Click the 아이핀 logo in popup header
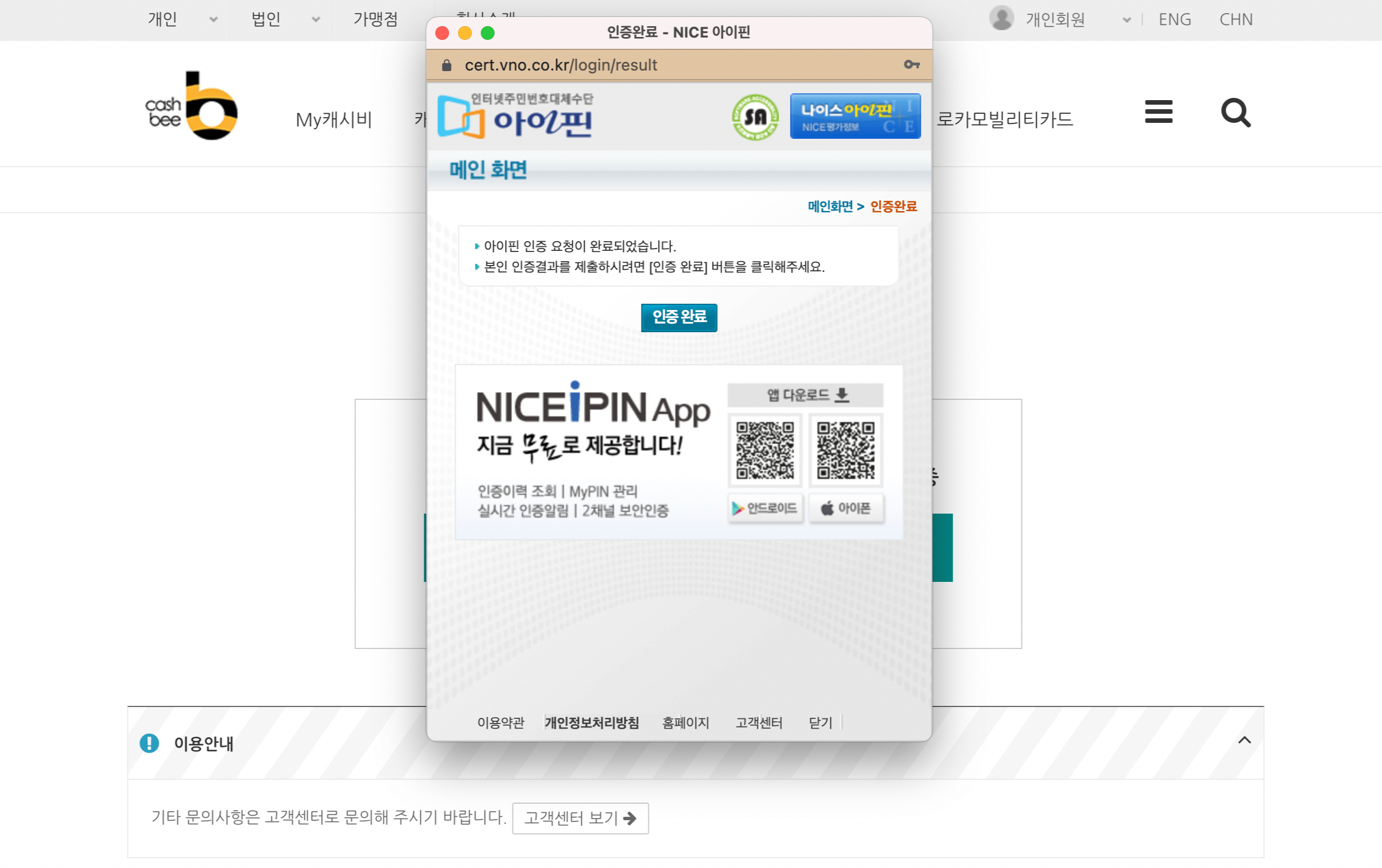The width and height of the screenshot is (1382, 868). (x=515, y=116)
